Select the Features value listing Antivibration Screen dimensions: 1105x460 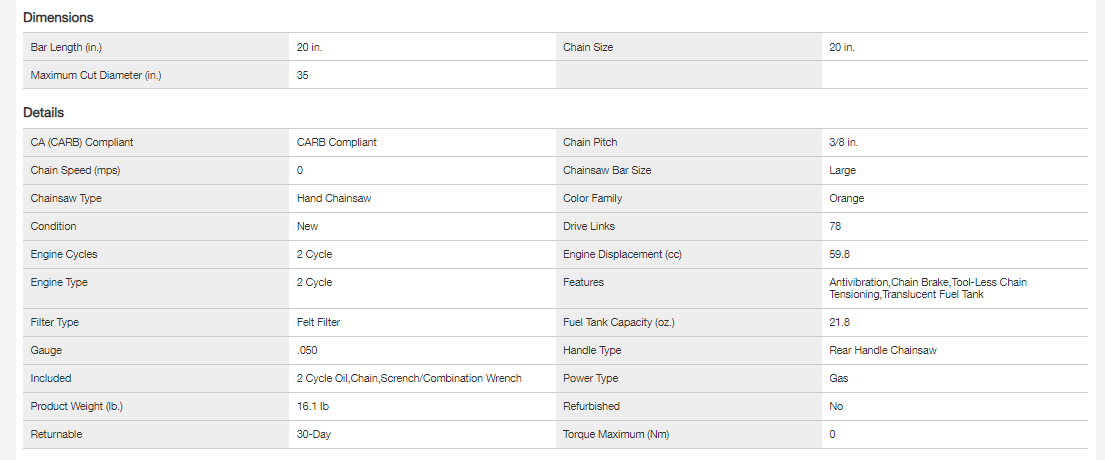point(927,289)
